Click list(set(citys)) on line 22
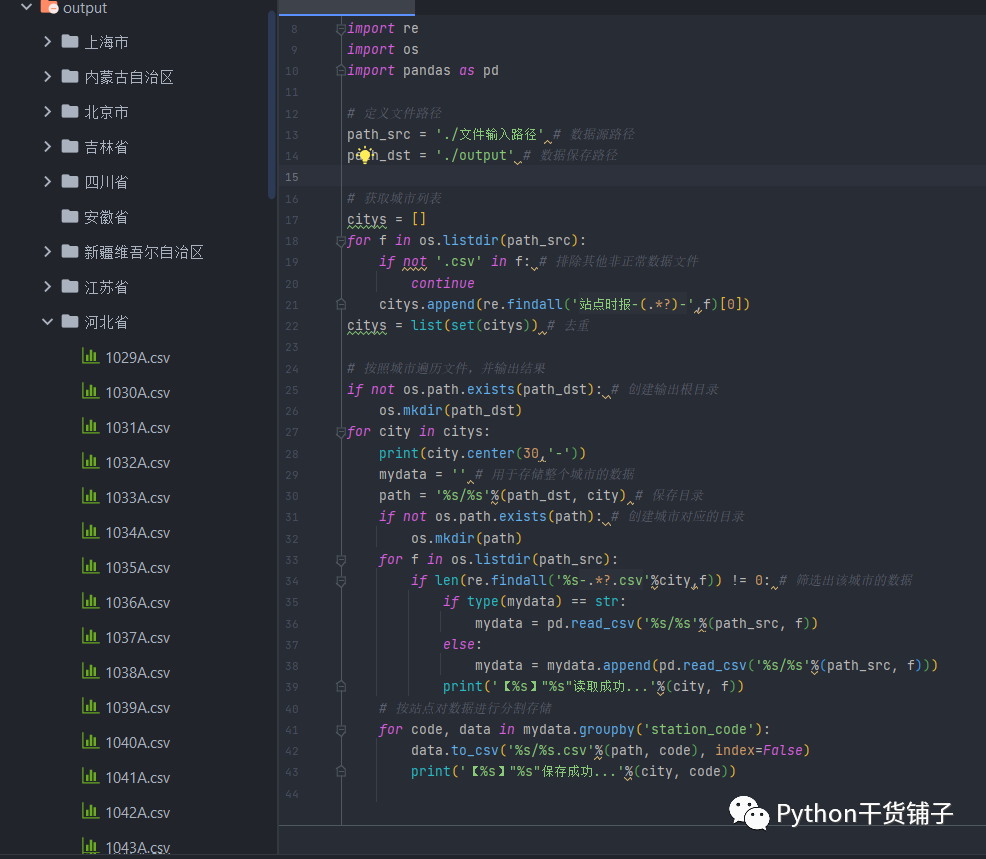Screen dimensions: 986x859 click(x=475, y=326)
